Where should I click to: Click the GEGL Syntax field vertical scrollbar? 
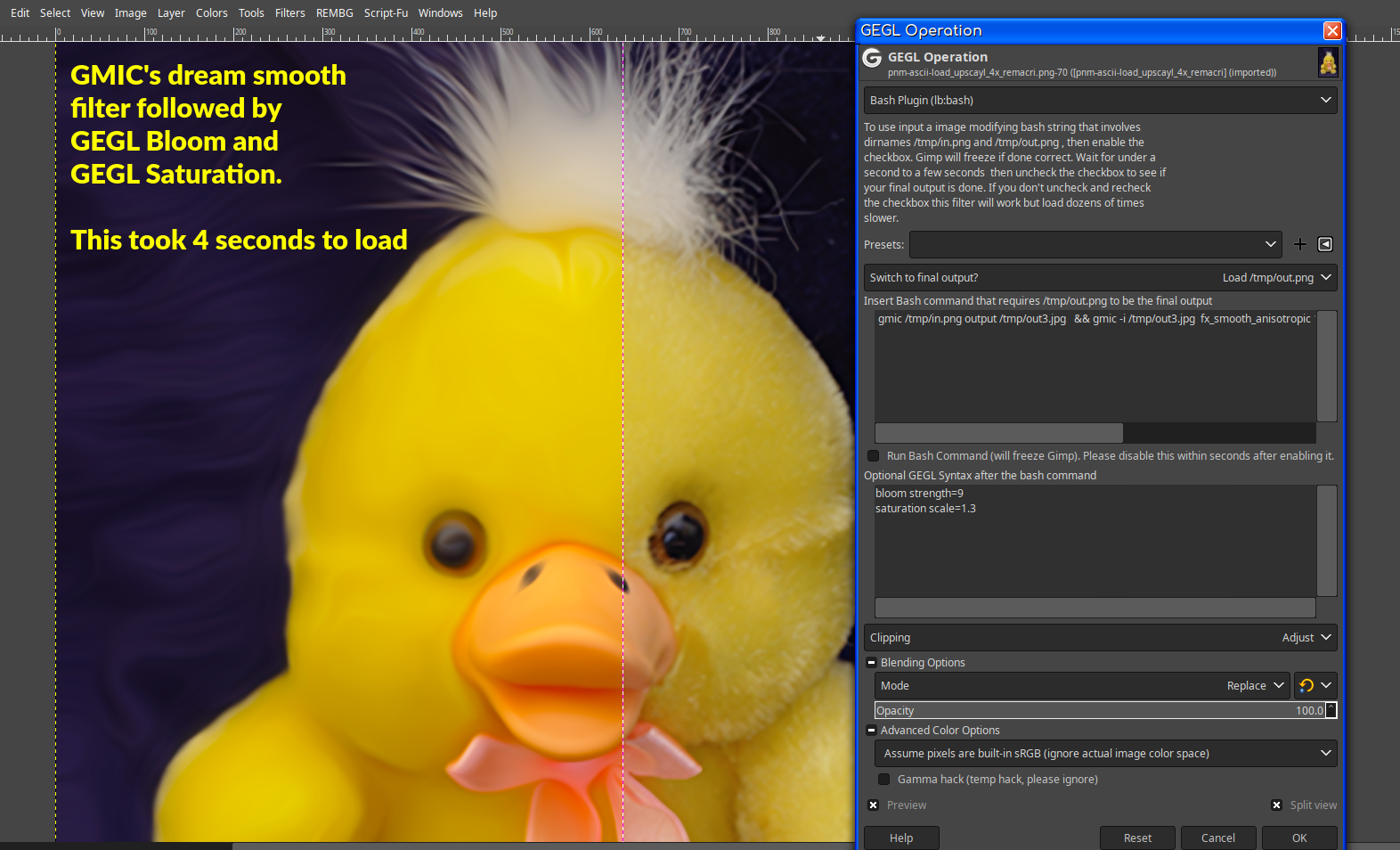pos(1326,541)
